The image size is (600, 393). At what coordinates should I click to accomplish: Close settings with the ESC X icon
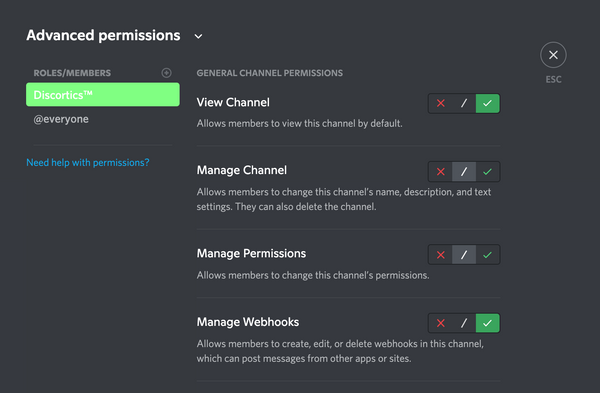(x=553, y=55)
